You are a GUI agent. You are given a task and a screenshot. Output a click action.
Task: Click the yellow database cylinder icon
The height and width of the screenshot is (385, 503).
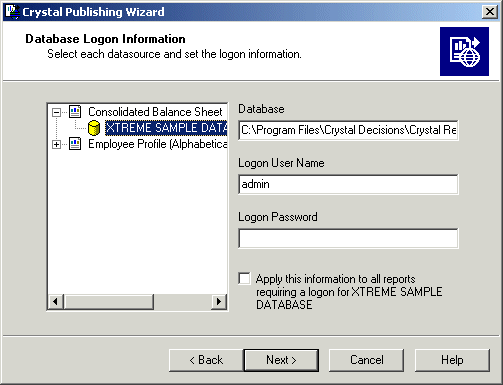coord(94,128)
